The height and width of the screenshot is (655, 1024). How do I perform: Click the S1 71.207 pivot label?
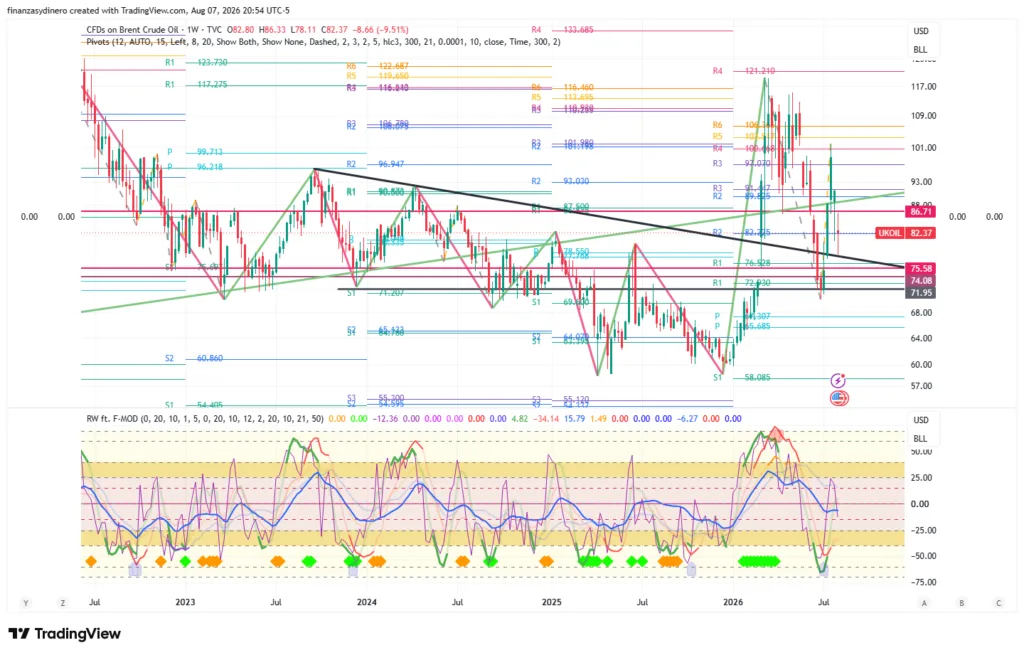tap(375, 293)
